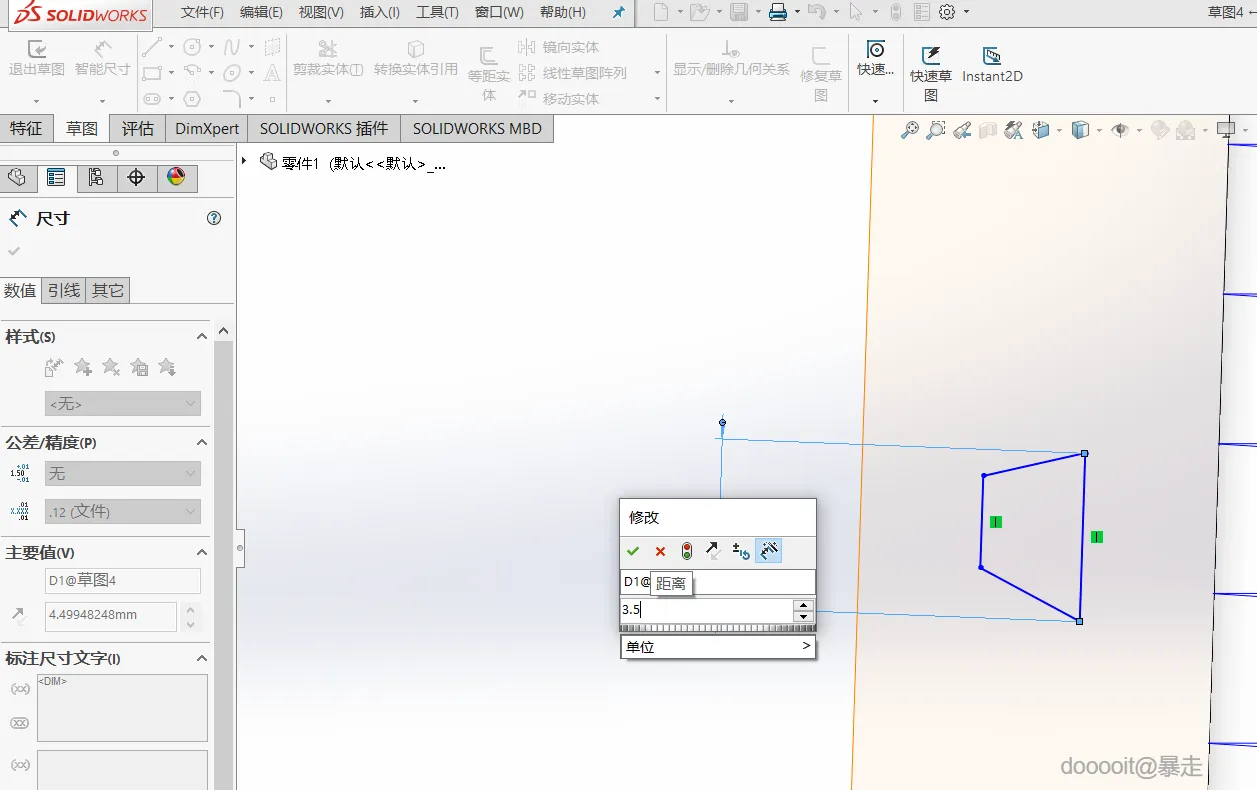
Task: Click the traffic light rebuild icon
Action: point(687,551)
